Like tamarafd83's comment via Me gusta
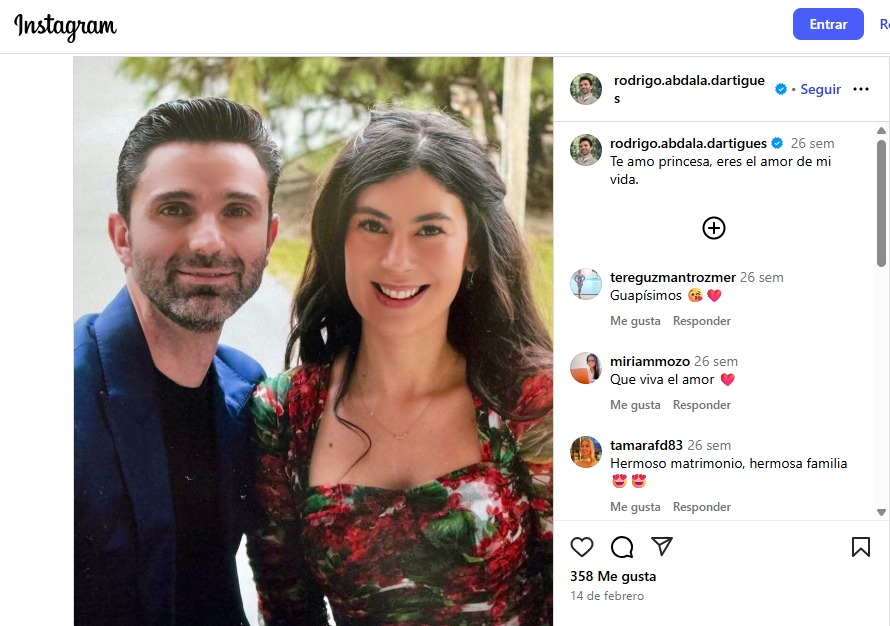The height and width of the screenshot is (626, 890). point(635,507)
